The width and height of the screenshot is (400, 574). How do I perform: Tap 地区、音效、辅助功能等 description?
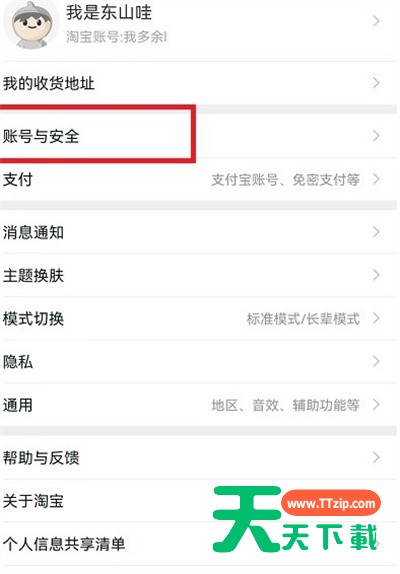(x=285, y=405)
